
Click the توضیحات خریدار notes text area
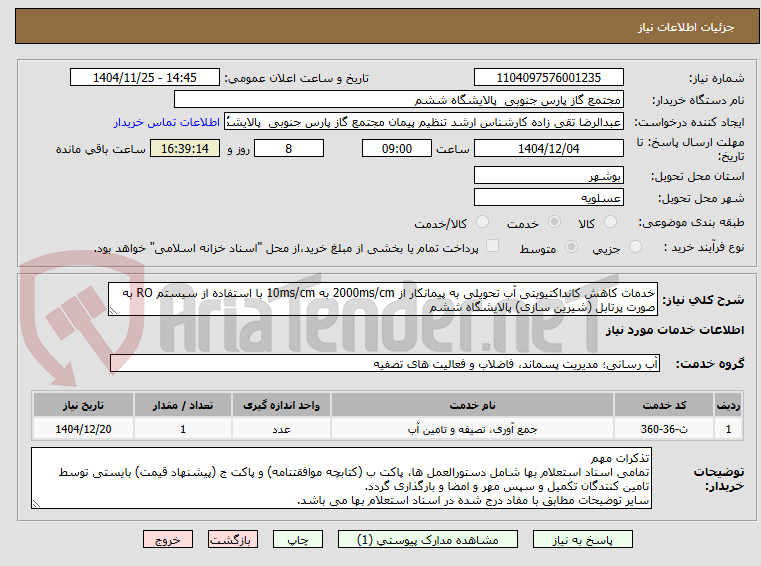coord(341,479)
